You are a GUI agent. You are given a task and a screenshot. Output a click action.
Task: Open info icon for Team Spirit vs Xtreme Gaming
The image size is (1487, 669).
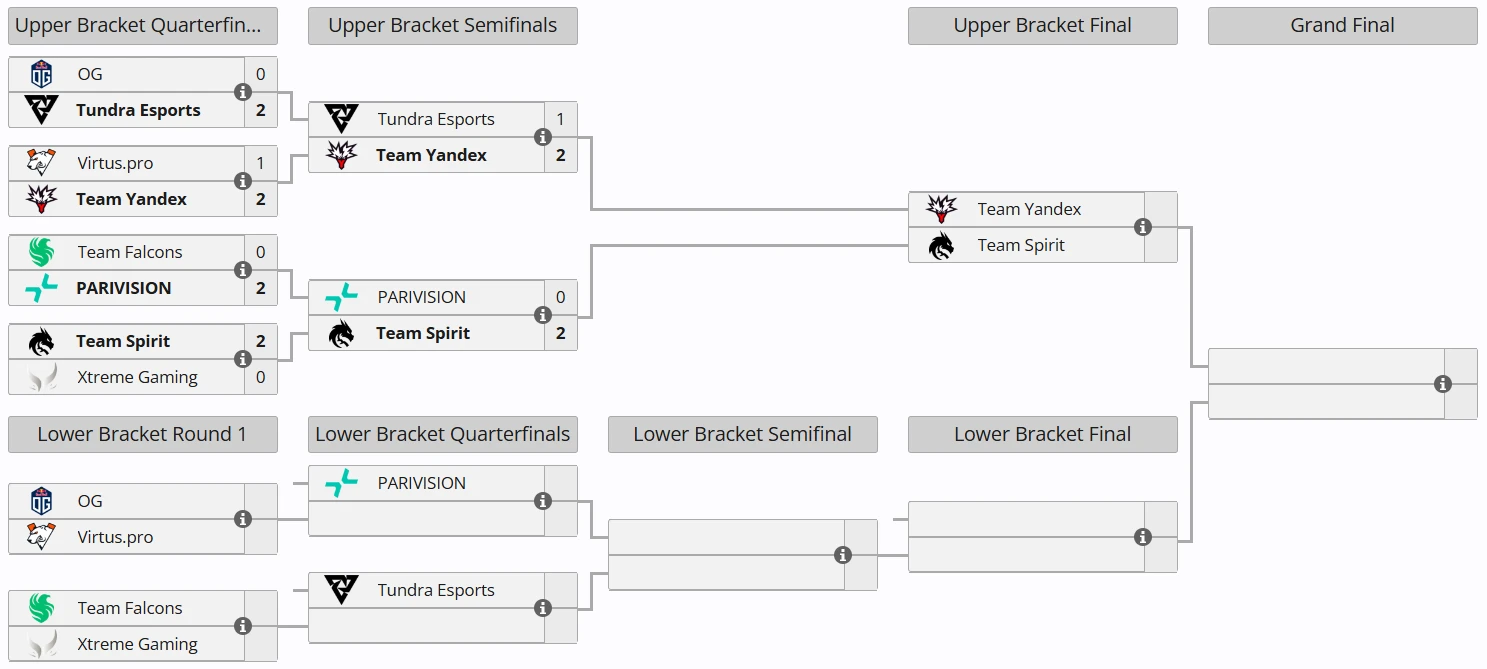243,359
